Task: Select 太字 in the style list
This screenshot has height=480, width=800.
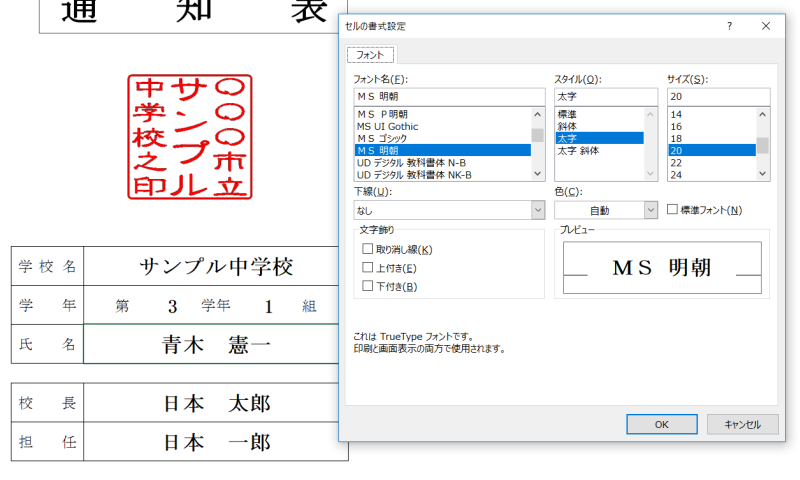Action: coord(599,138)
